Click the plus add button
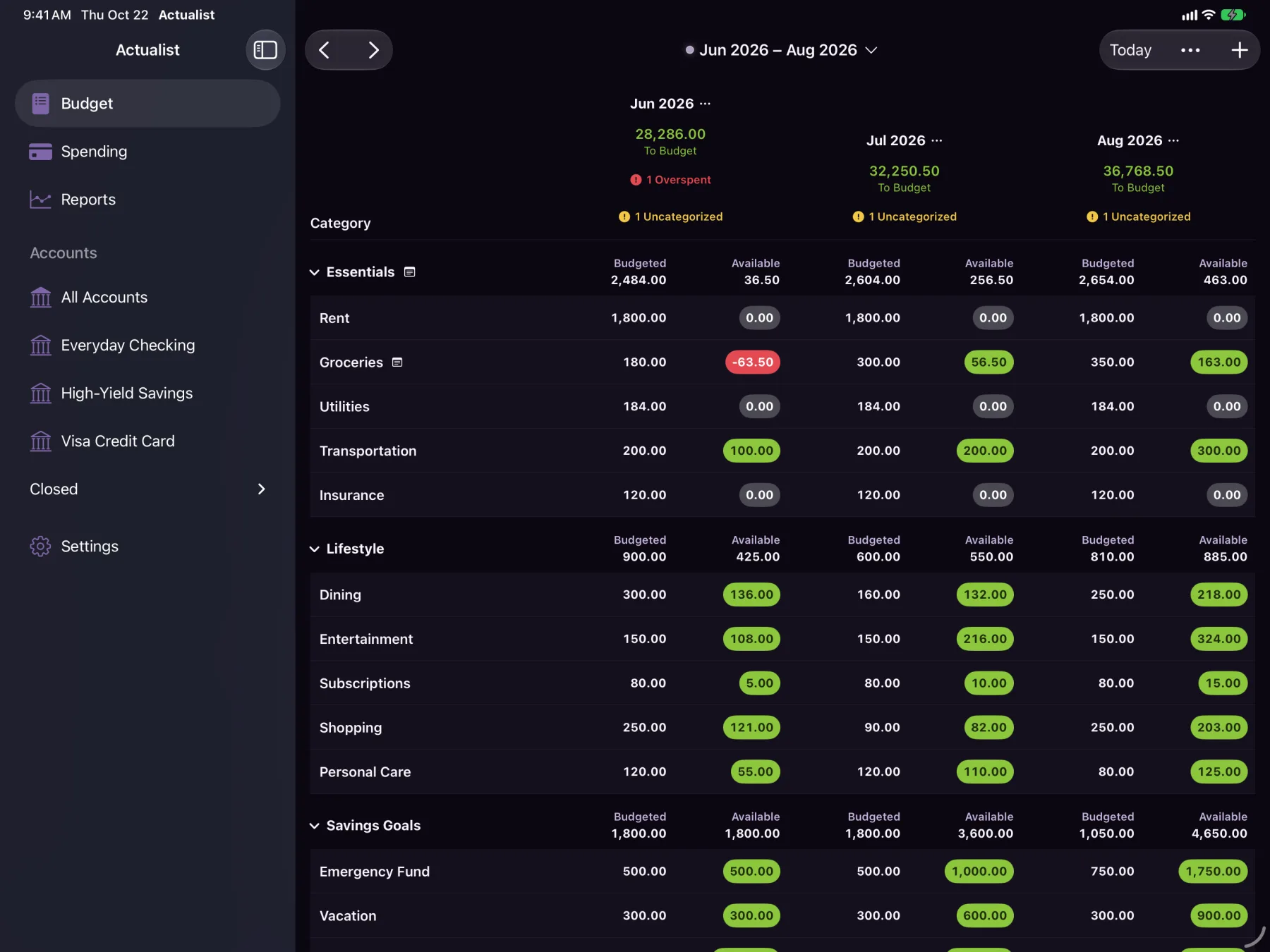This screenshot has height=952, width=1270. [x=1239, y=50]
